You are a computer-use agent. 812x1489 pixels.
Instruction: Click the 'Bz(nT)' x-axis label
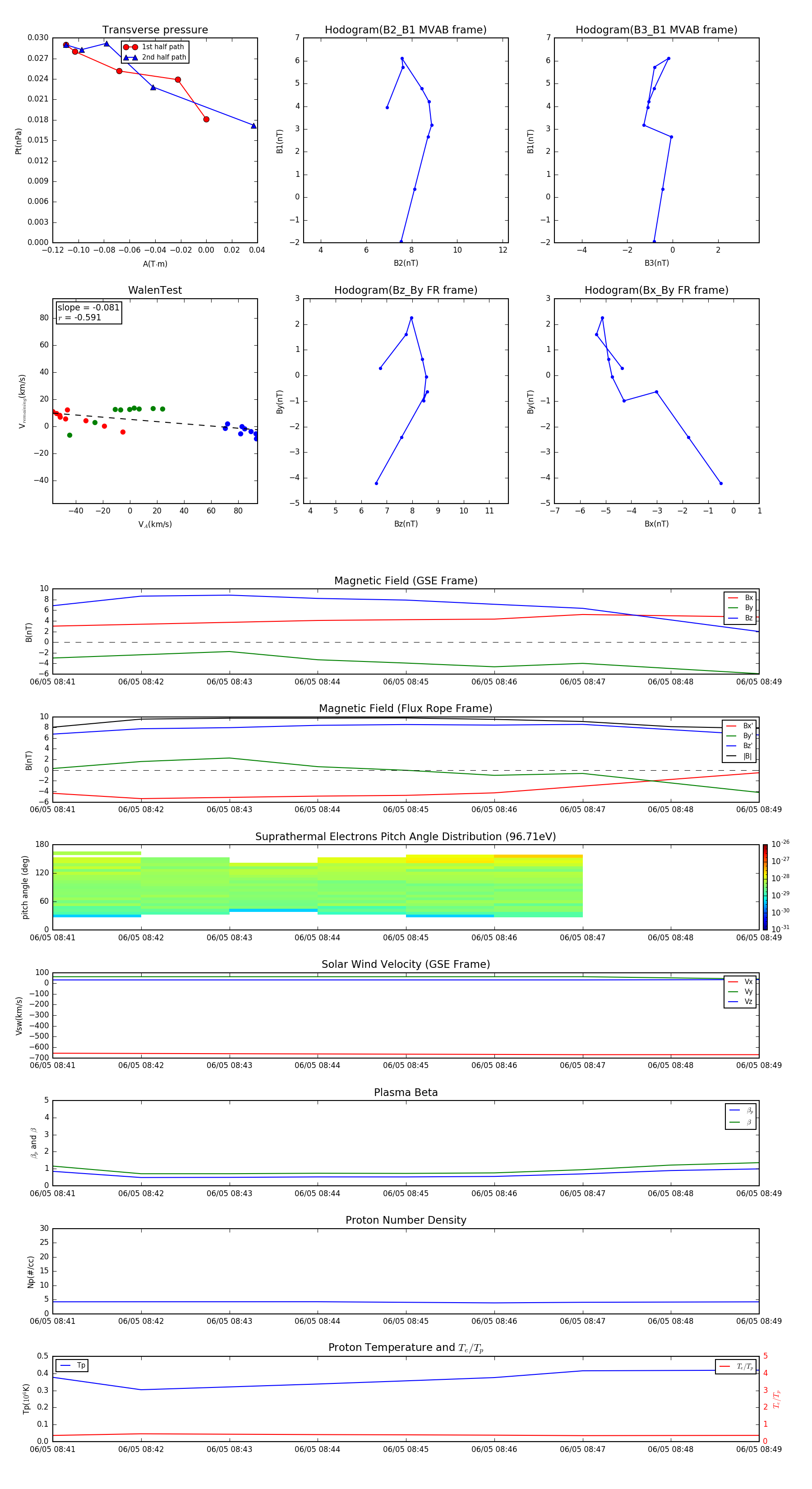pyautogui.click(x=406, y=524)
